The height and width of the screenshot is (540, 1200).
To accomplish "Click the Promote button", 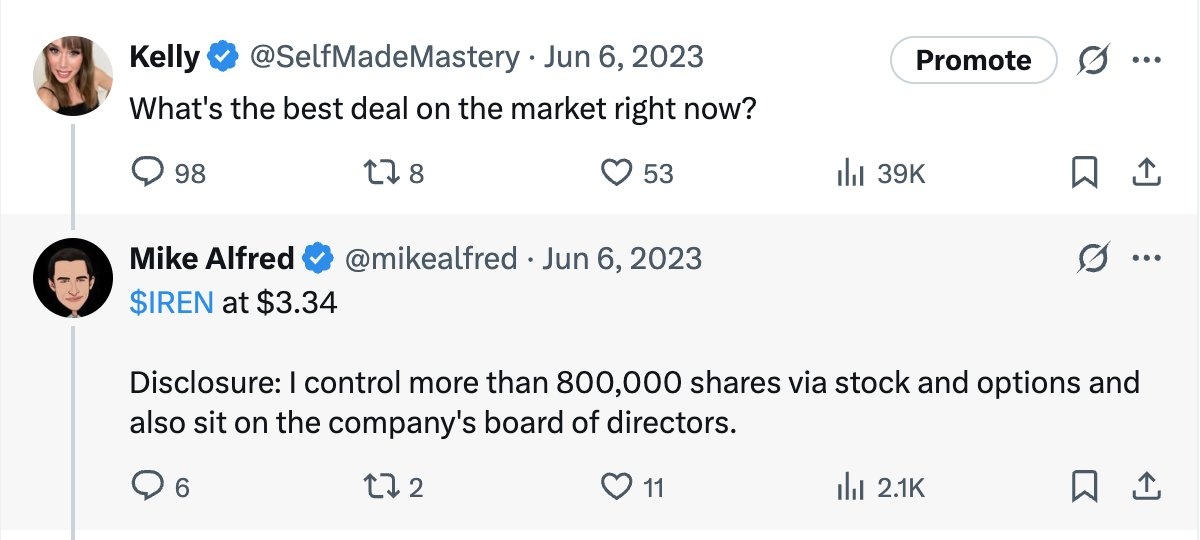I will [x=973, y=60].
